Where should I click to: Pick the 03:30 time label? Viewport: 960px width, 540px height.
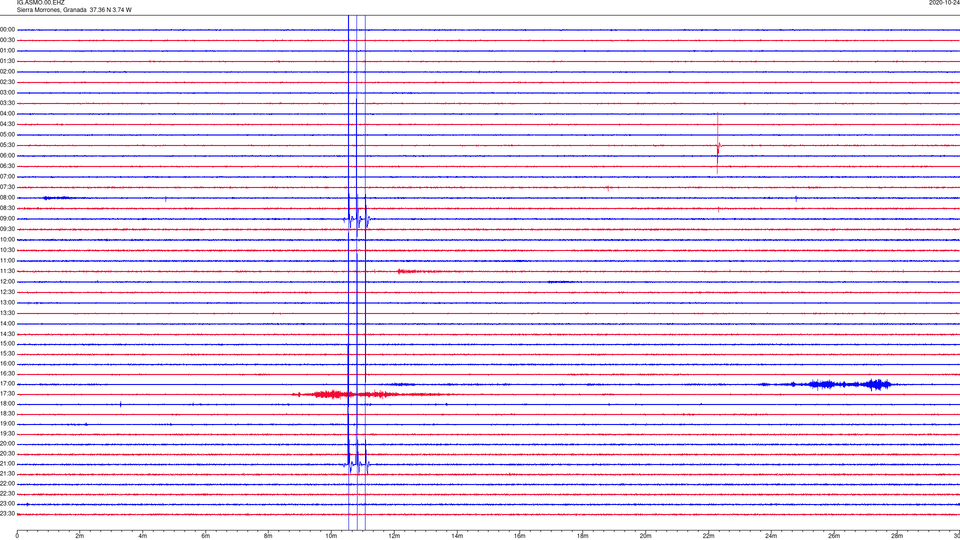tap(7, 103)
